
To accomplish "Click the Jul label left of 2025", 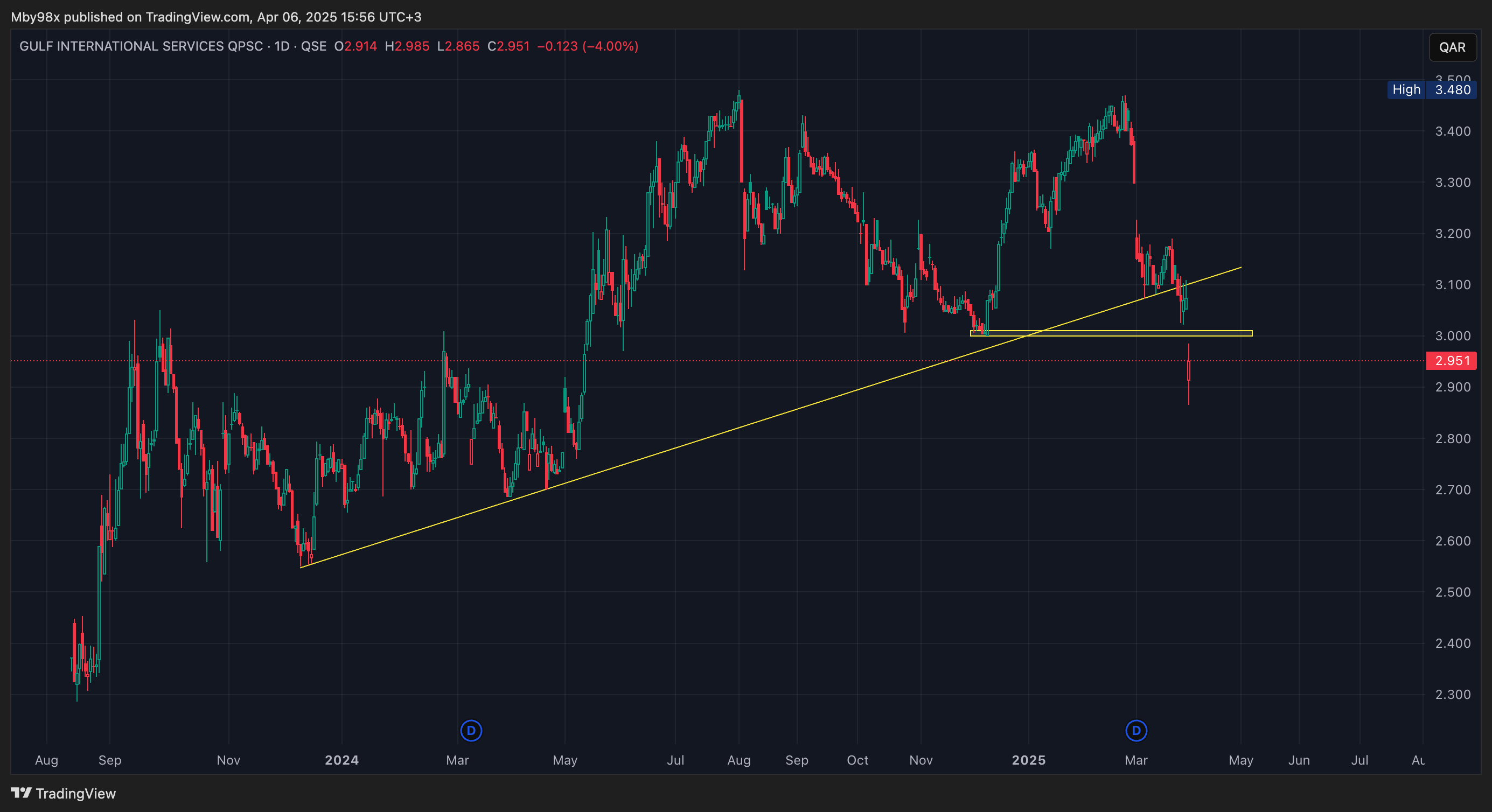I will 675,760.
